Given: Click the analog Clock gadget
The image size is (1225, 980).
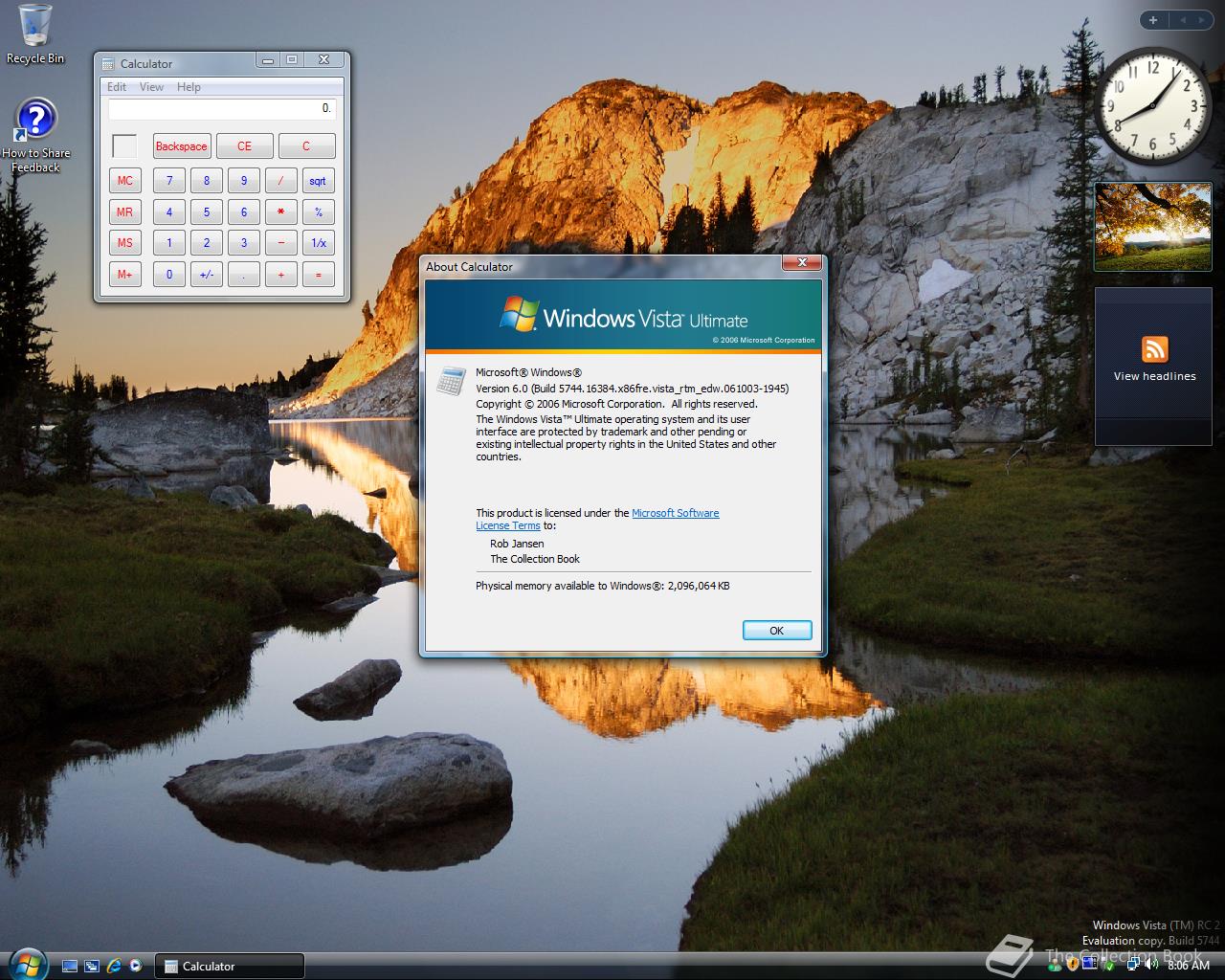Looking at the screenshot, I should pos(1152,105).
